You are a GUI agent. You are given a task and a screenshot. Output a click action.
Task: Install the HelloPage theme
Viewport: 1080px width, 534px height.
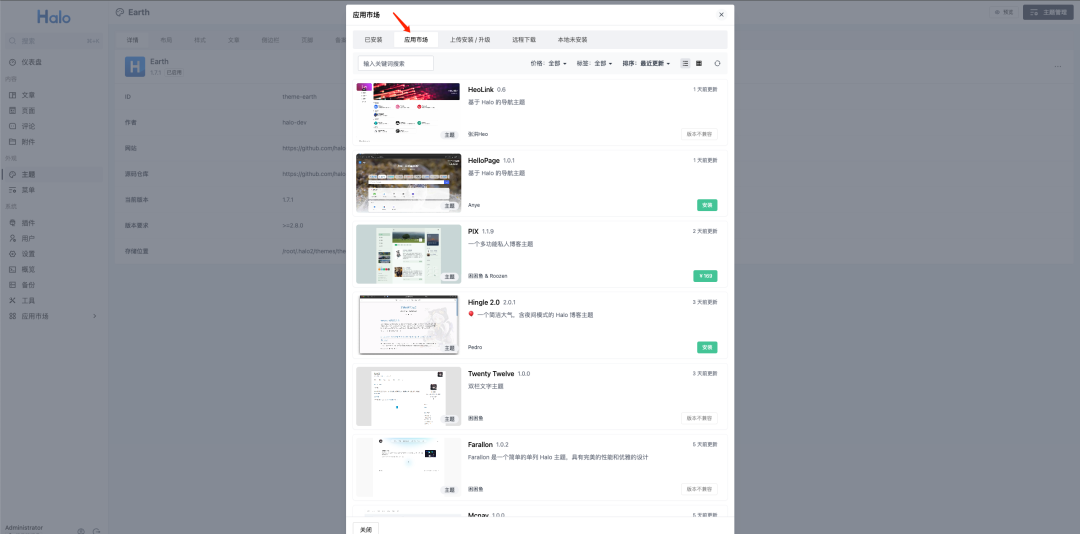707,205
